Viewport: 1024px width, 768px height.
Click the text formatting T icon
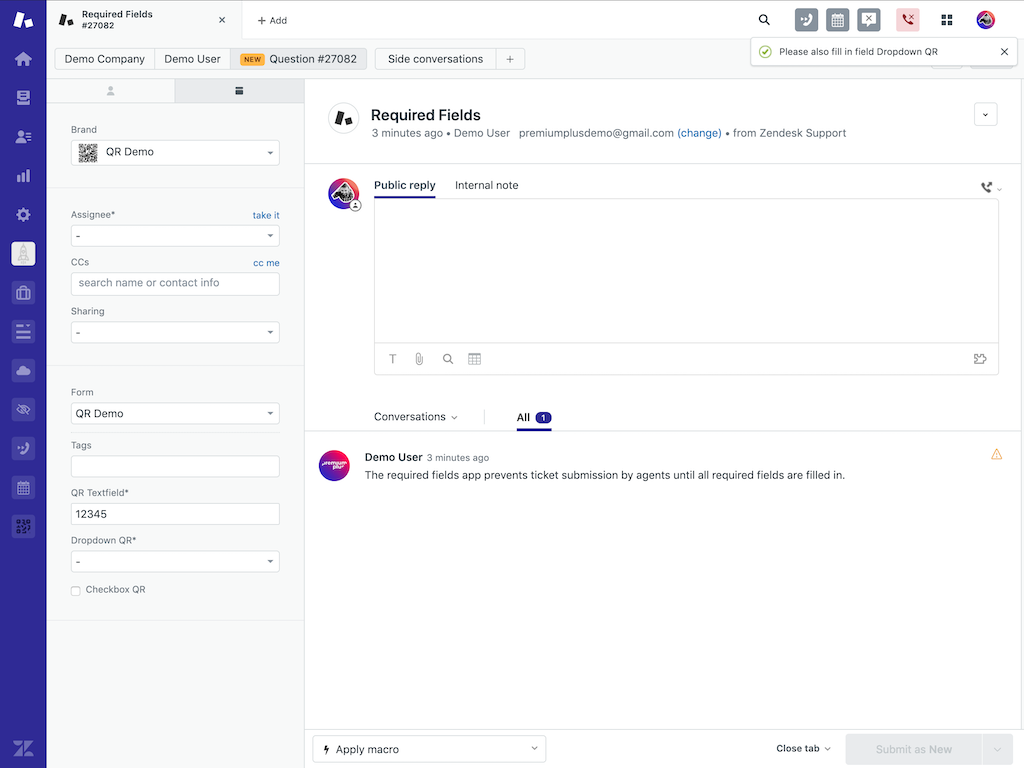click(x=393, y=359)
